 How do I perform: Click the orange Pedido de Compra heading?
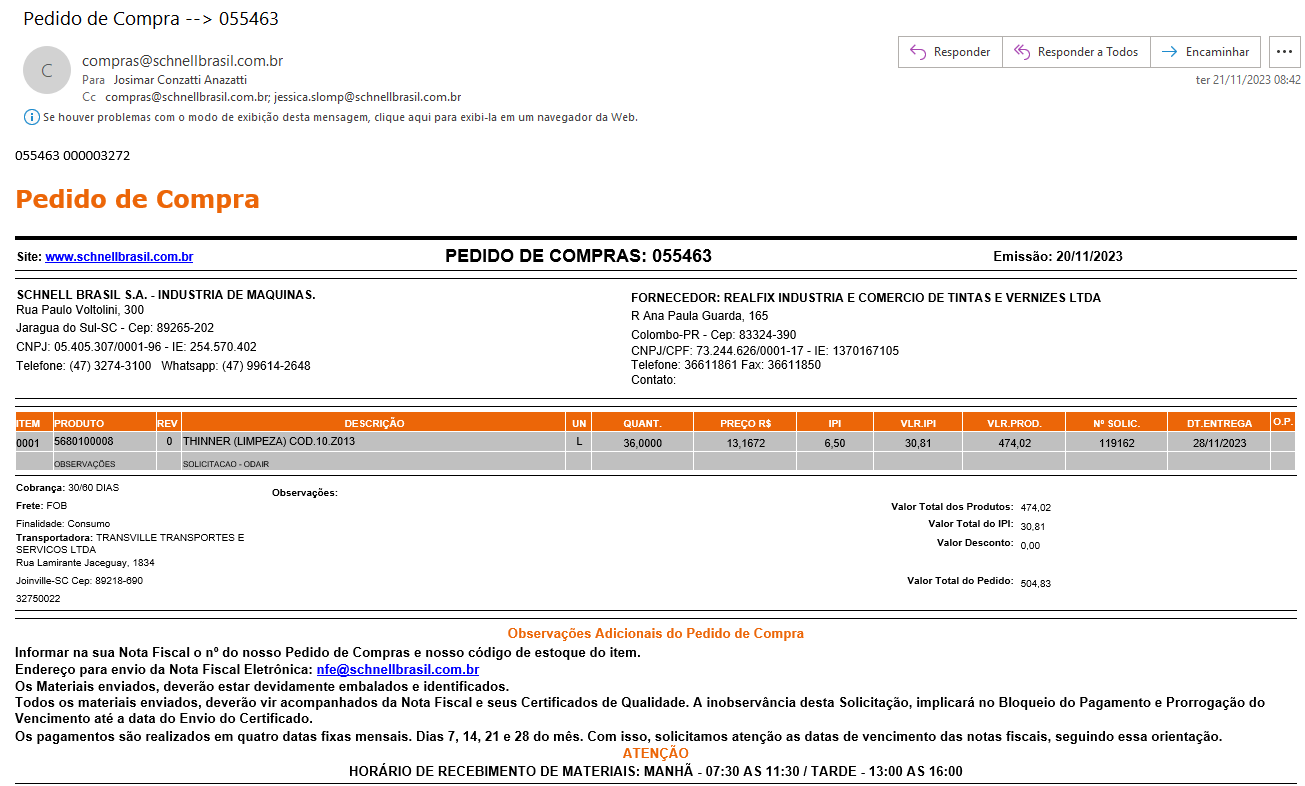click(x=137, y=199)
